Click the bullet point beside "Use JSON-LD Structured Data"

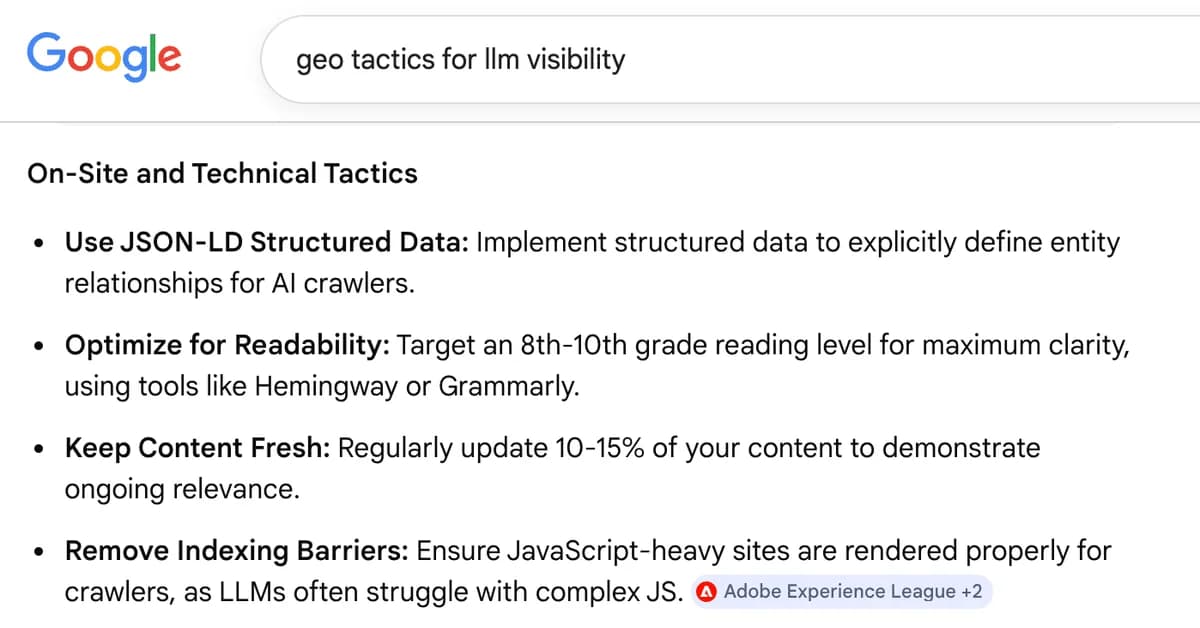point(38,242)
